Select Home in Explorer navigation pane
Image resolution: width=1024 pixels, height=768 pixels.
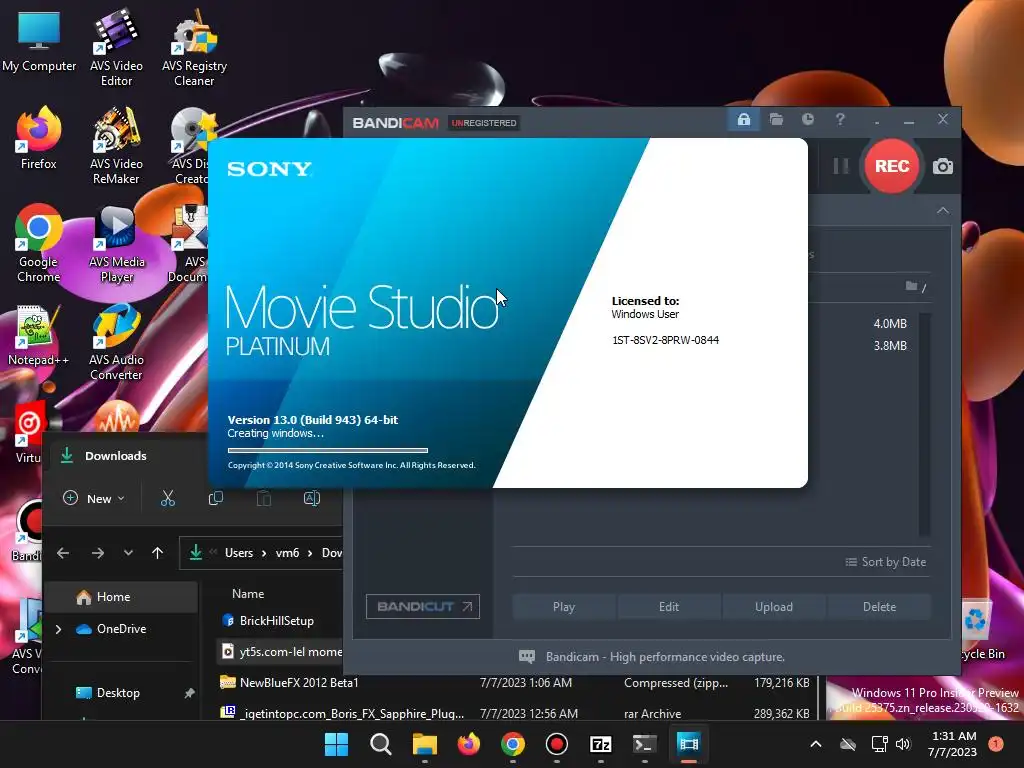(x=123, y=597)
